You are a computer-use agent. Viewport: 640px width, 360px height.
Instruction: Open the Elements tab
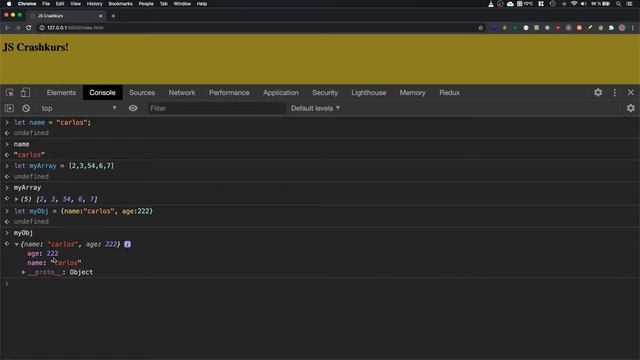coord(61,93)
